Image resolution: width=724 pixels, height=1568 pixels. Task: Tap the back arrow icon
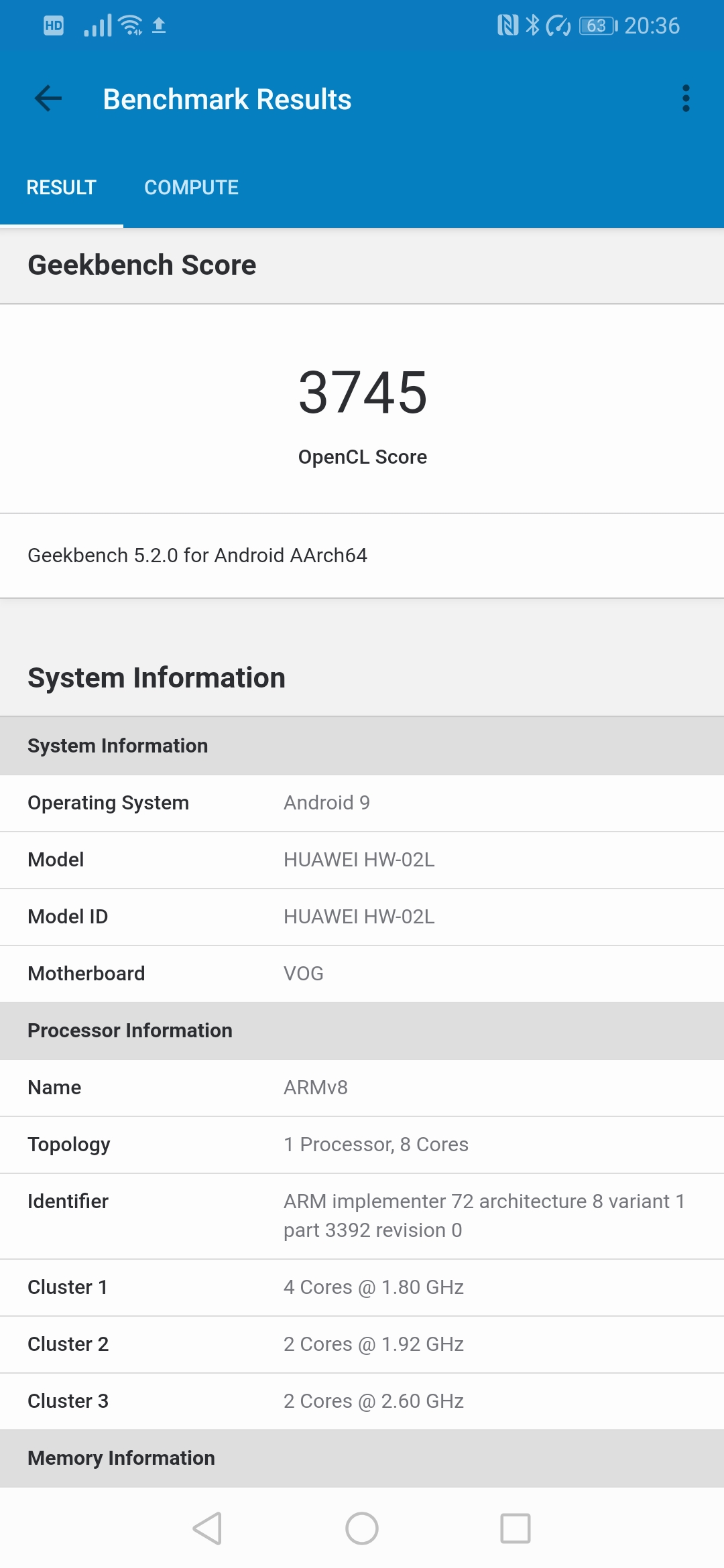pyautogui.click(x=48, y=99)
